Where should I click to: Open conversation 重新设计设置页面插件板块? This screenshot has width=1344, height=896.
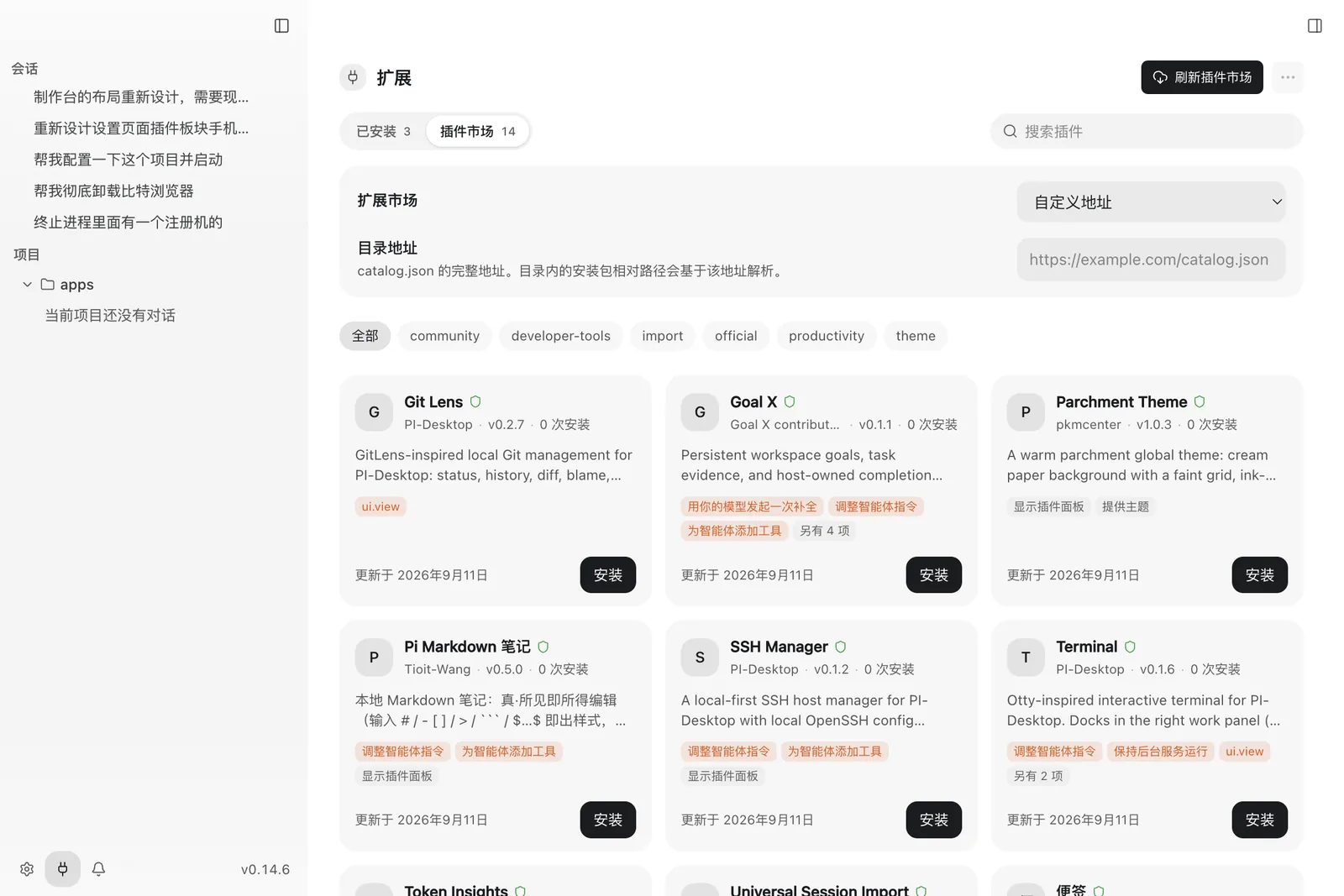click(141, 128)
